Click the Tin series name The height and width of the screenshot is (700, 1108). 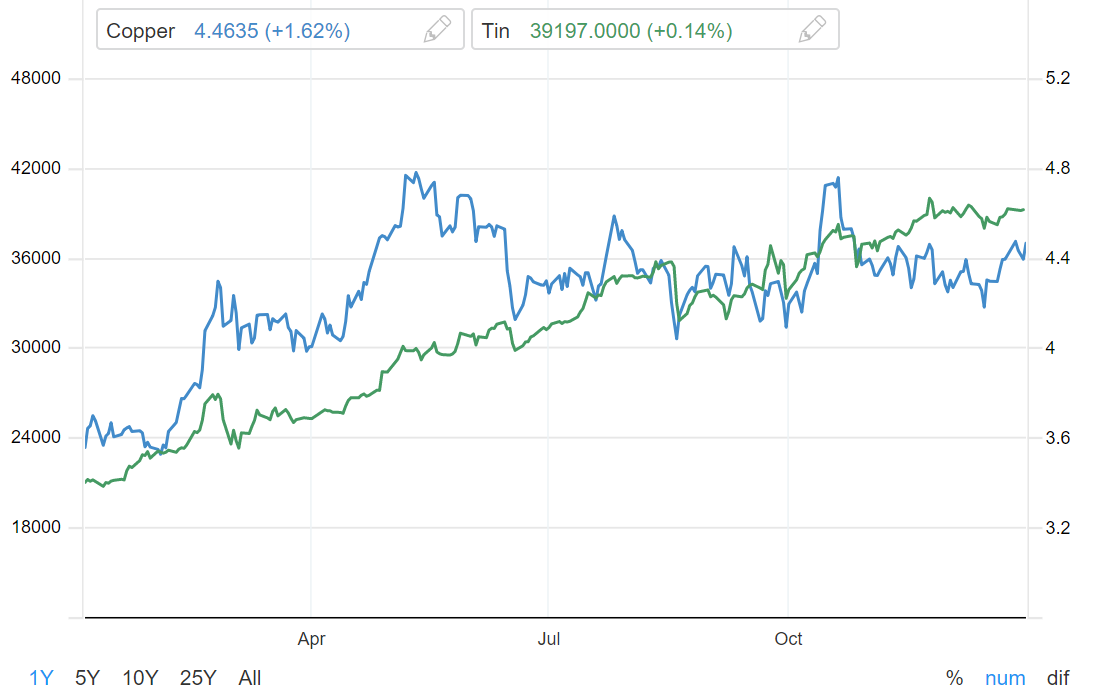496,31
